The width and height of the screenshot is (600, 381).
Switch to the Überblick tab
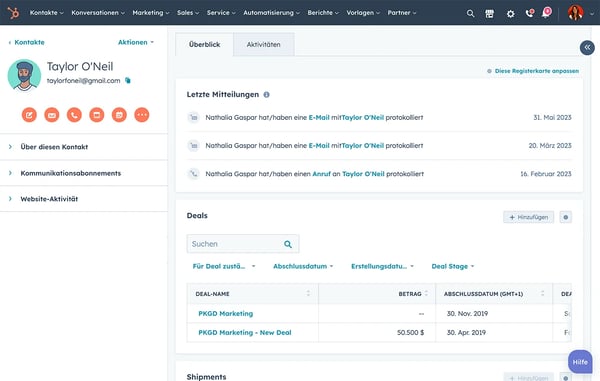tap(204, 44)
